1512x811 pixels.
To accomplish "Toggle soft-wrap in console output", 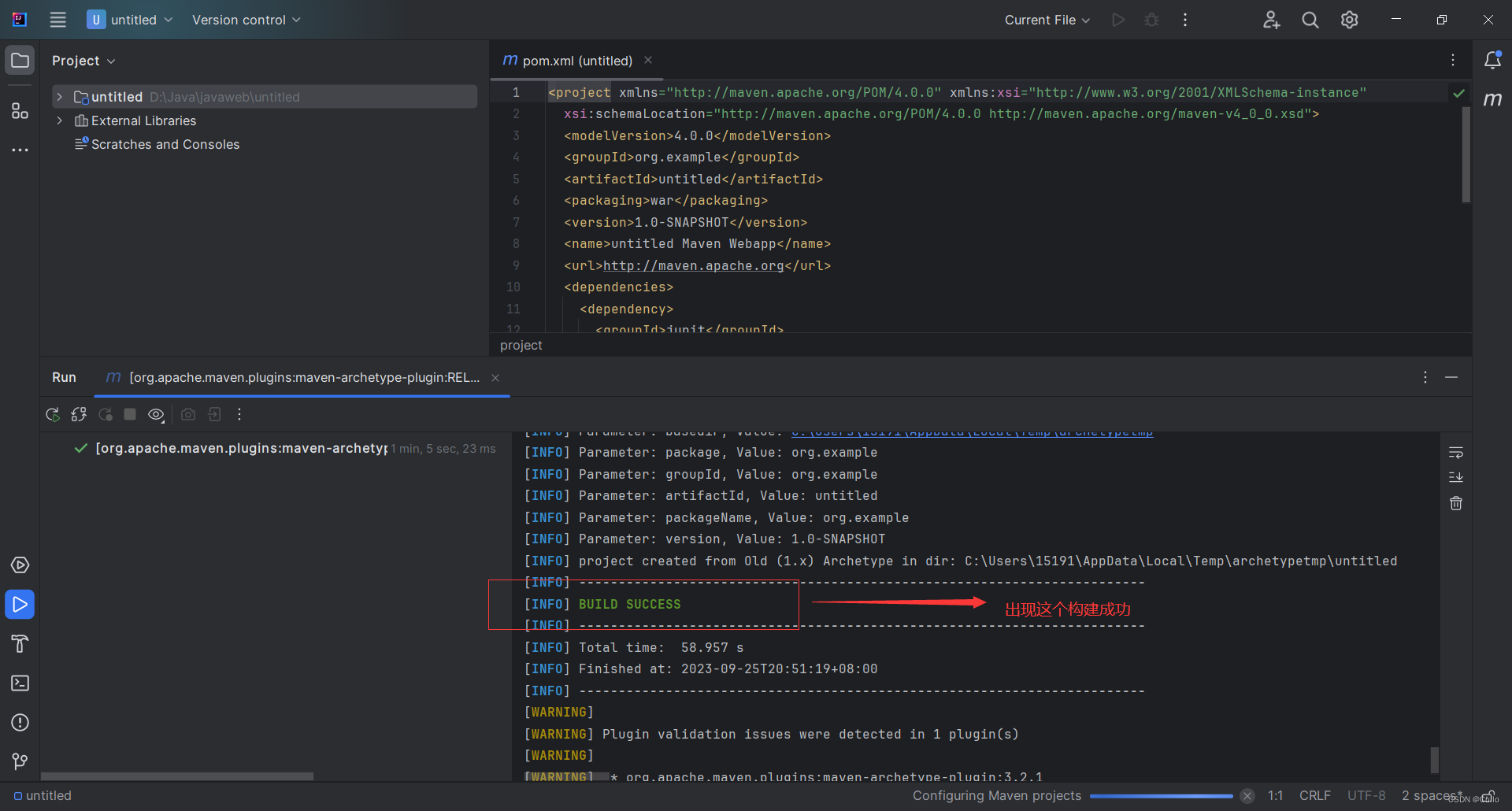I will pos(1456,453).
